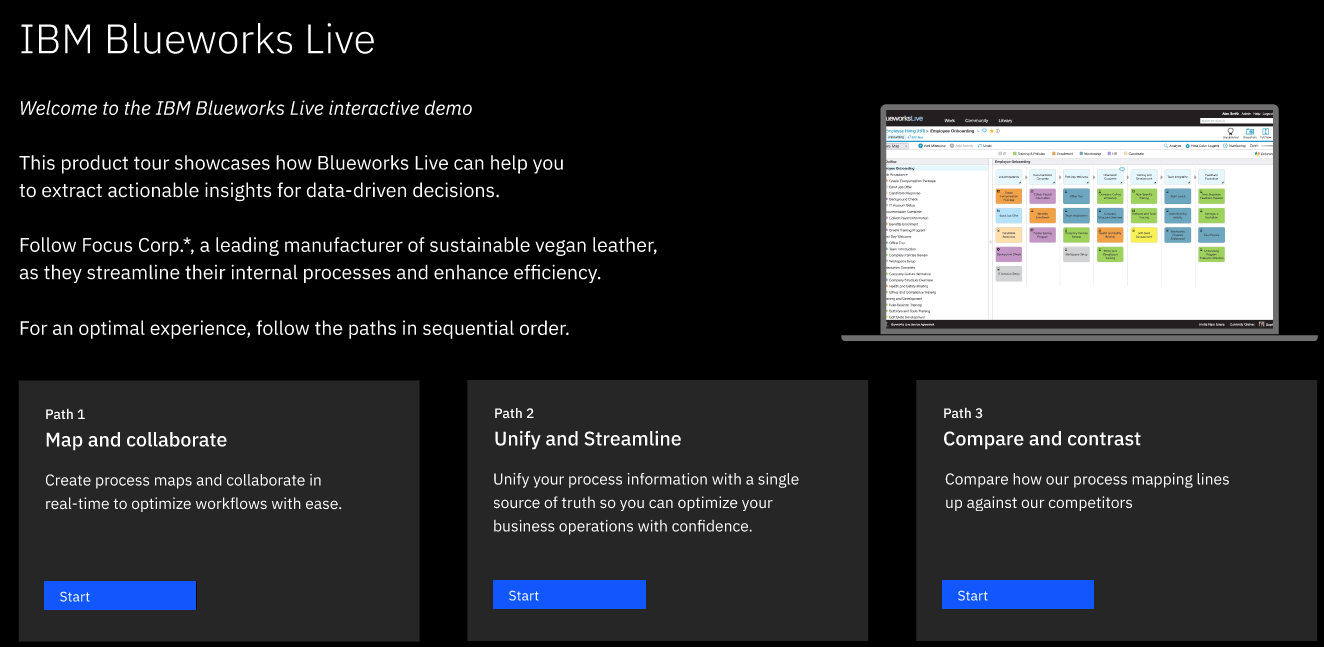1324x647 pixels.
Task: Click the Snapshots folder icon
Action: point(1250,132)
